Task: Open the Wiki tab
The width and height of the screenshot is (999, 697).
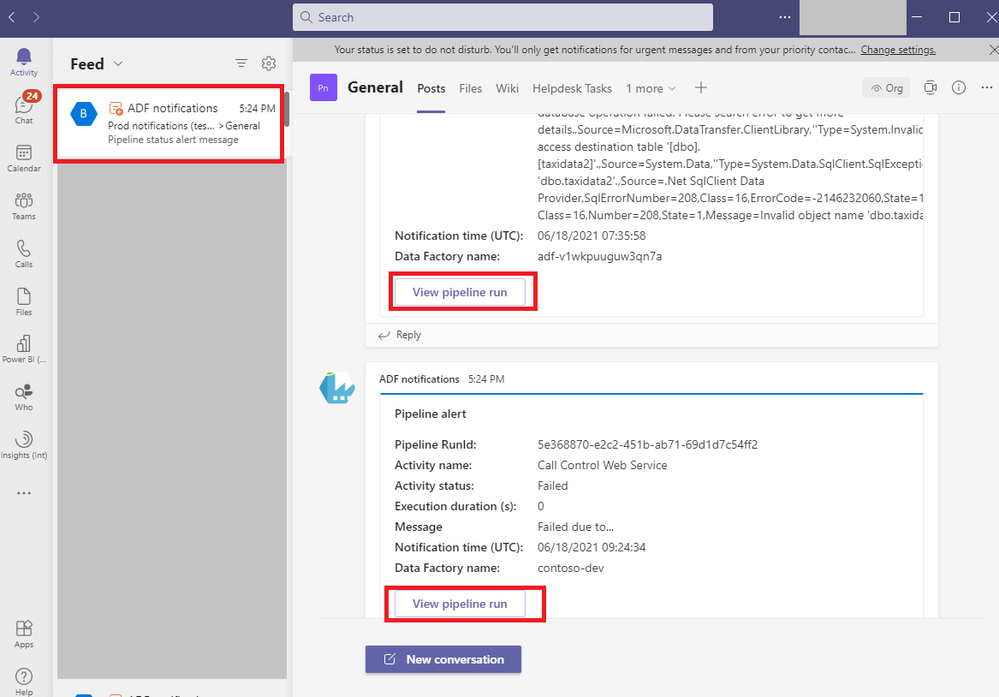Action: [x=507, y=89]
